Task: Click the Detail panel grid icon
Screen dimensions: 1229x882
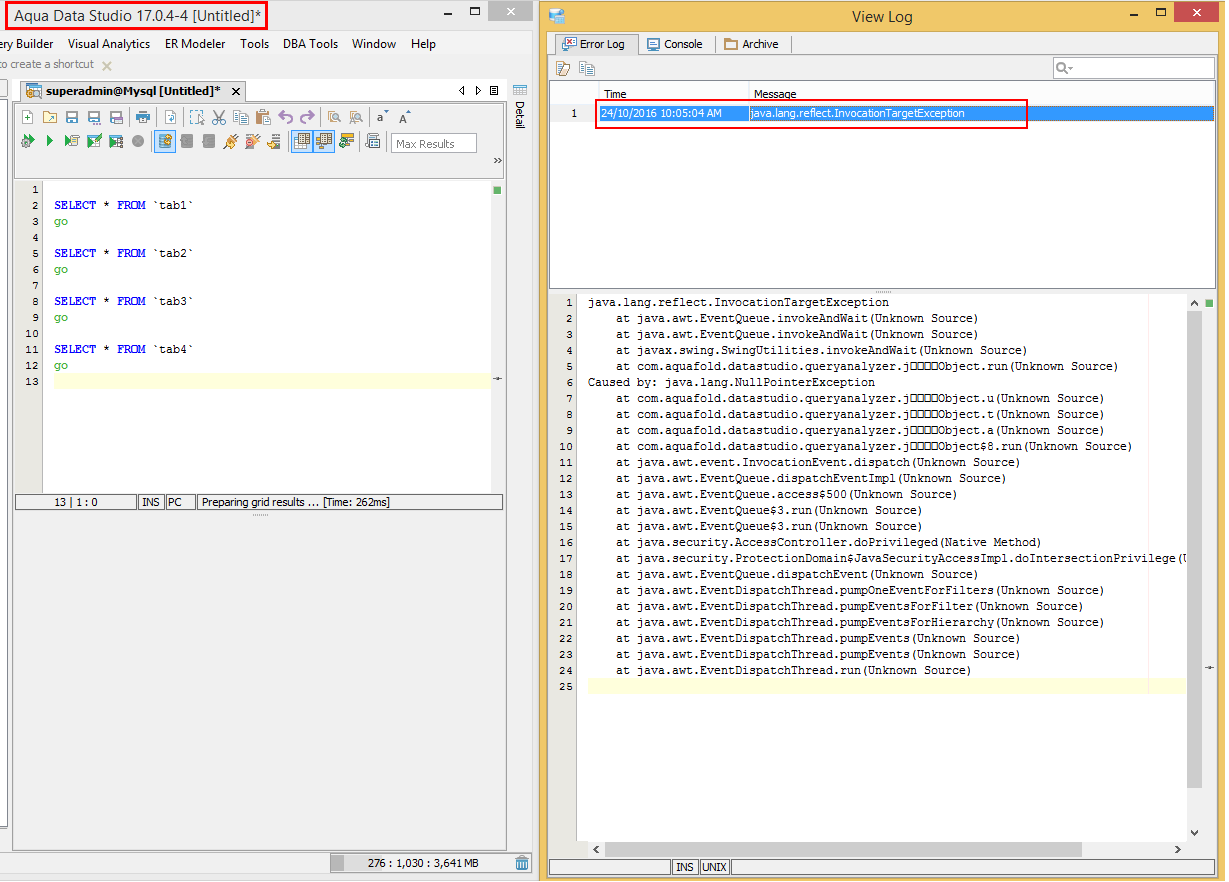Action: [x=519, y=90]
